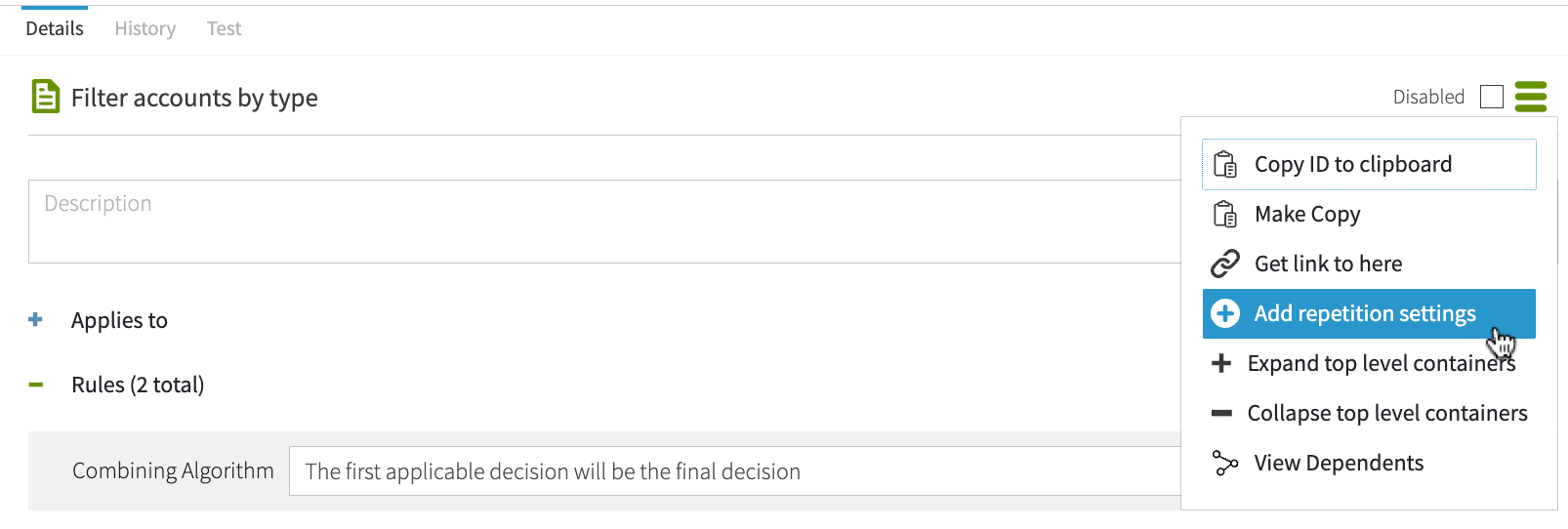
Task: Click the clipboard icon beside Make Copy
Action: tap(1224, 214)
